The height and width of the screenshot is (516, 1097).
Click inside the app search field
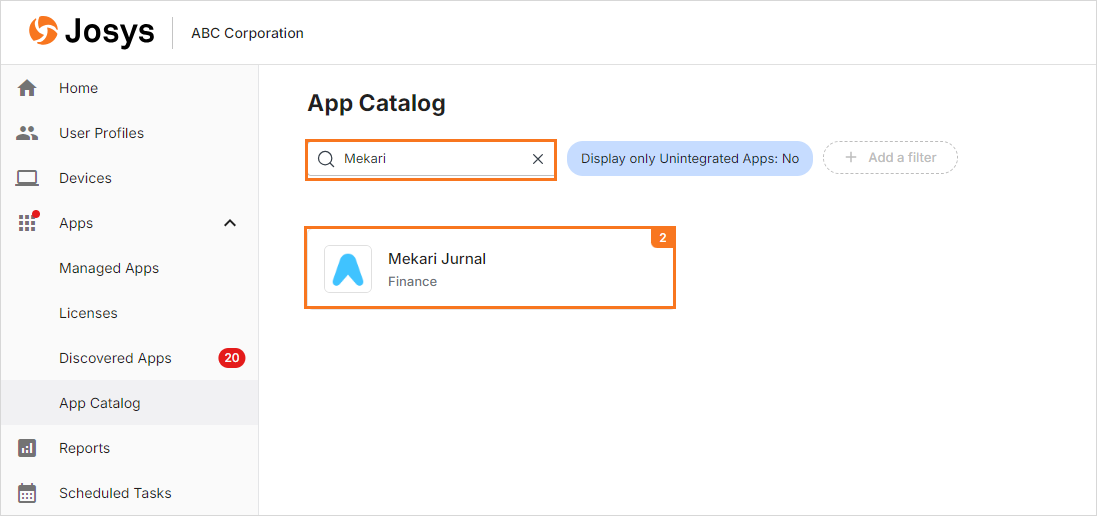coord(431,159)
